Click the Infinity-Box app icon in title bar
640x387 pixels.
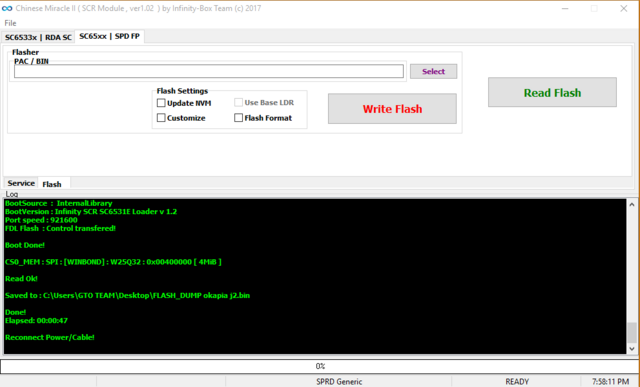coord(7,8)
